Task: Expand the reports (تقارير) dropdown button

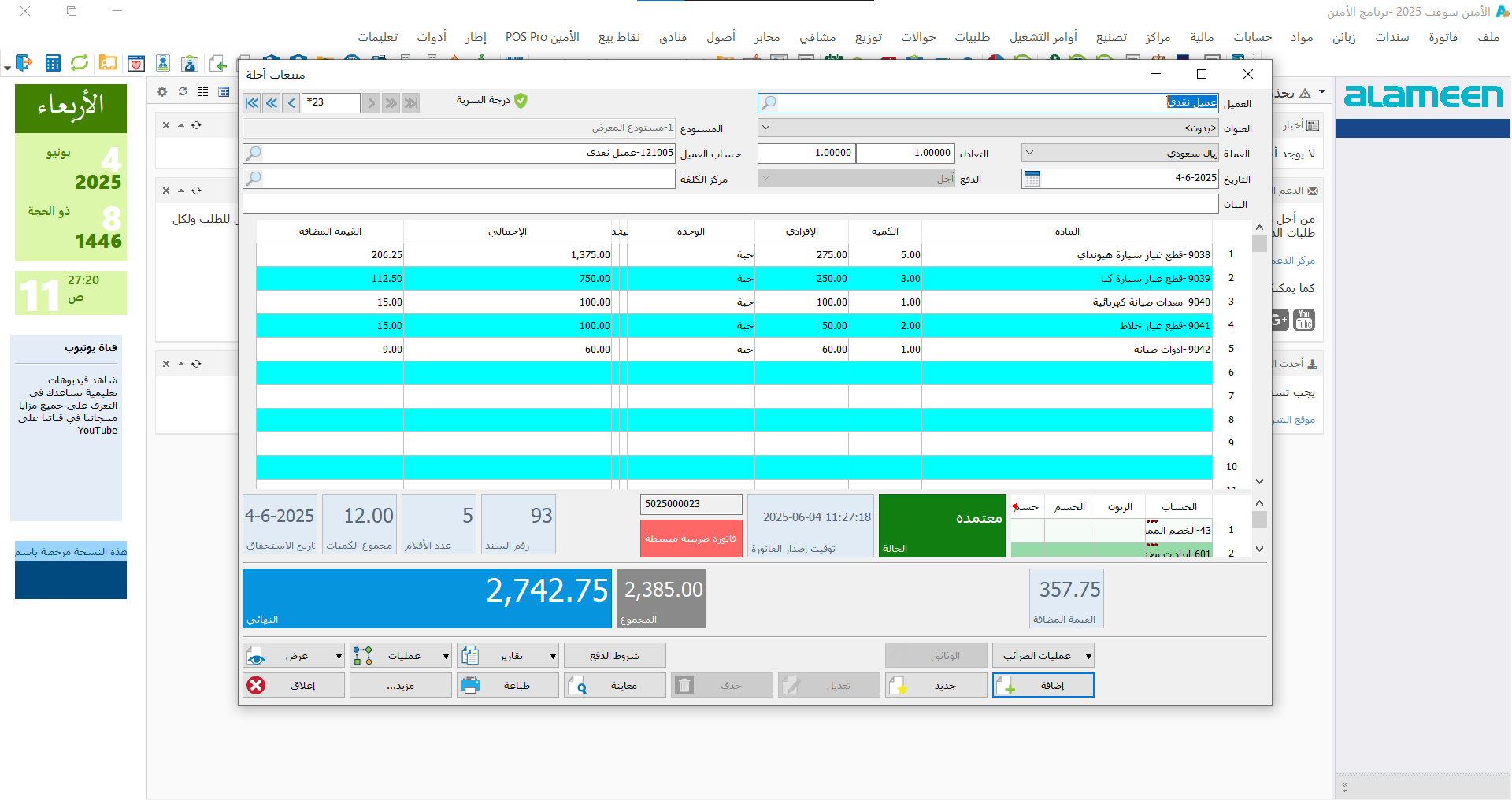Action: tap(553, 655)
